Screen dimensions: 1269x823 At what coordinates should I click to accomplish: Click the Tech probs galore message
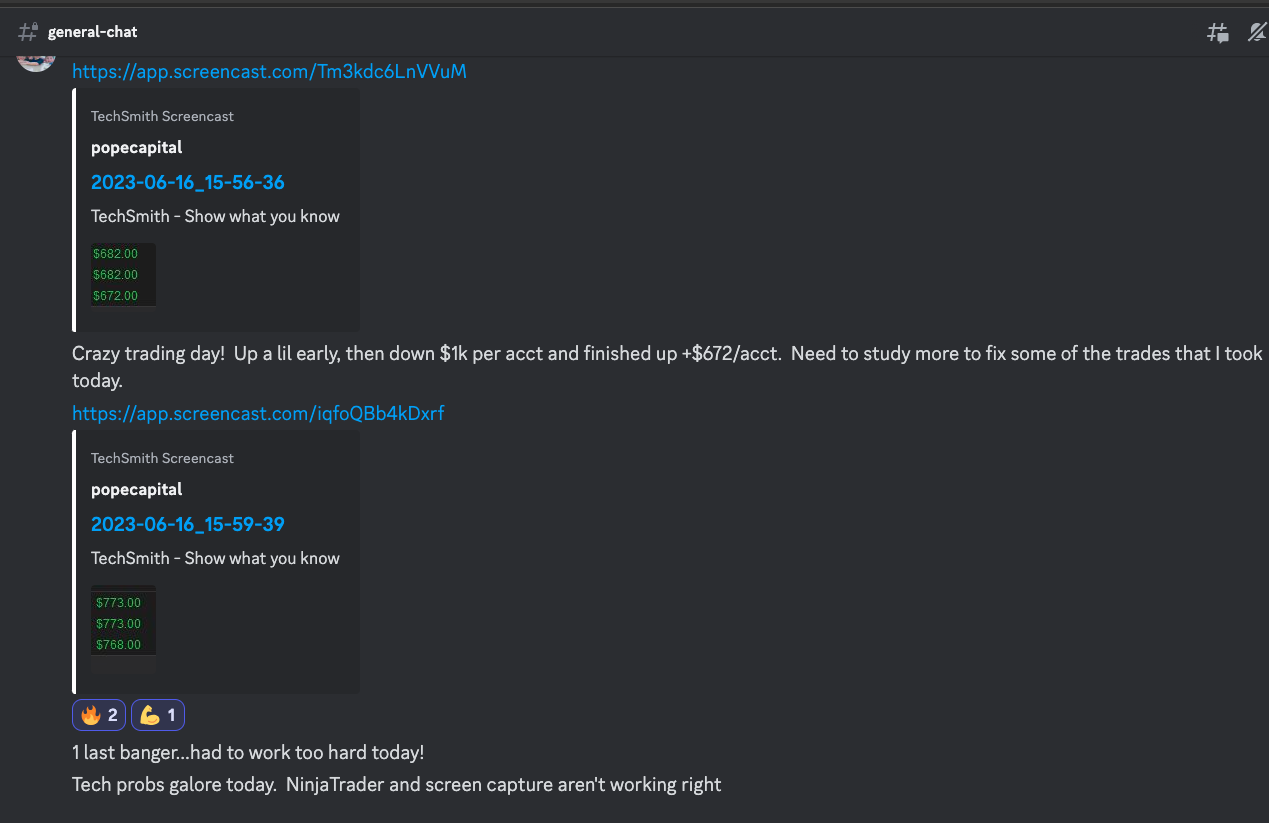[x=395, y=784]
